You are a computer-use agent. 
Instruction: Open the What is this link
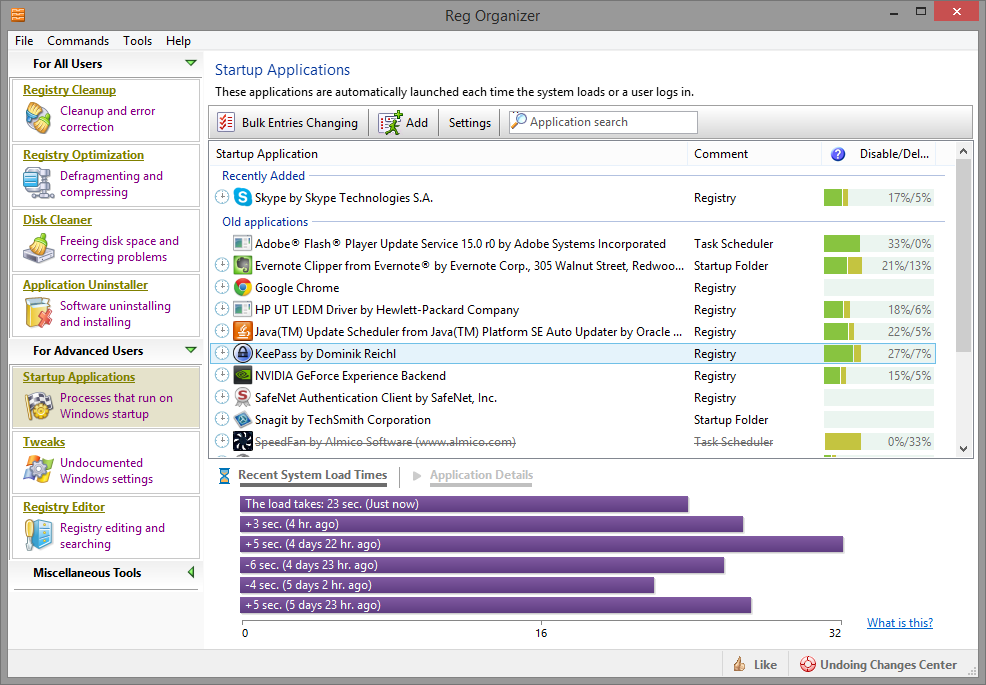point(899,622)
